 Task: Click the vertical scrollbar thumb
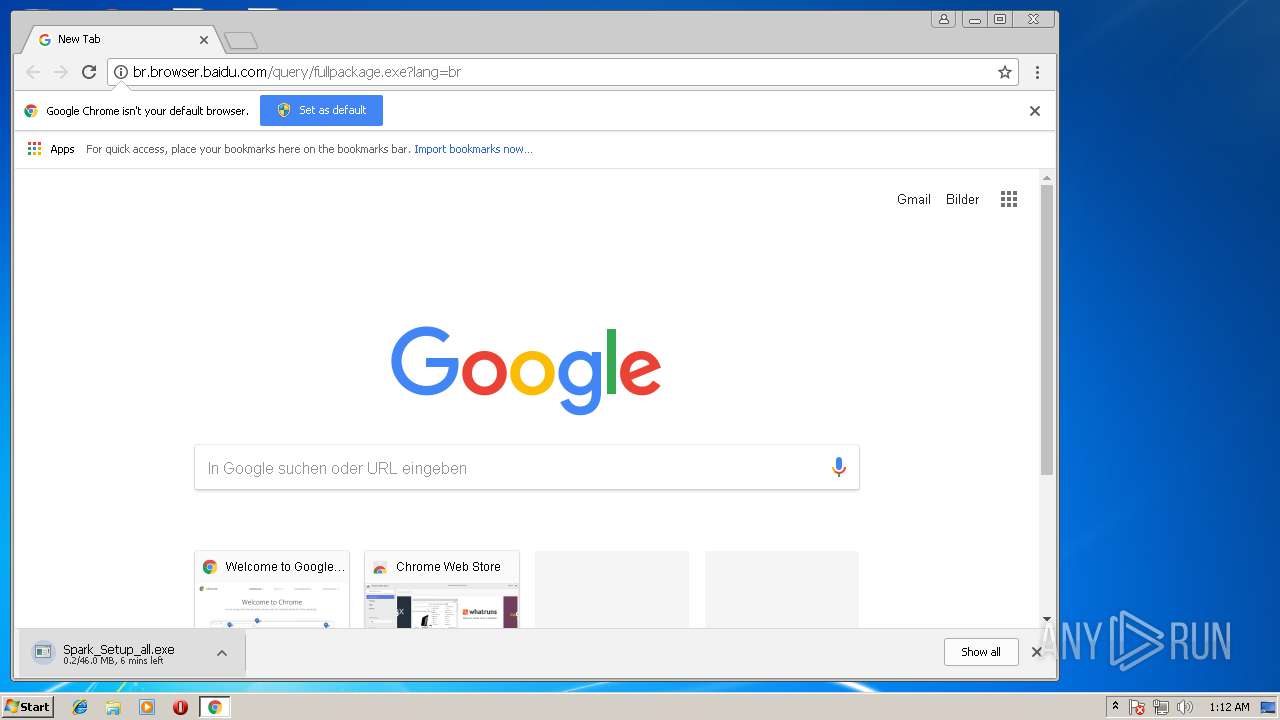click(x=1047, y=330)
